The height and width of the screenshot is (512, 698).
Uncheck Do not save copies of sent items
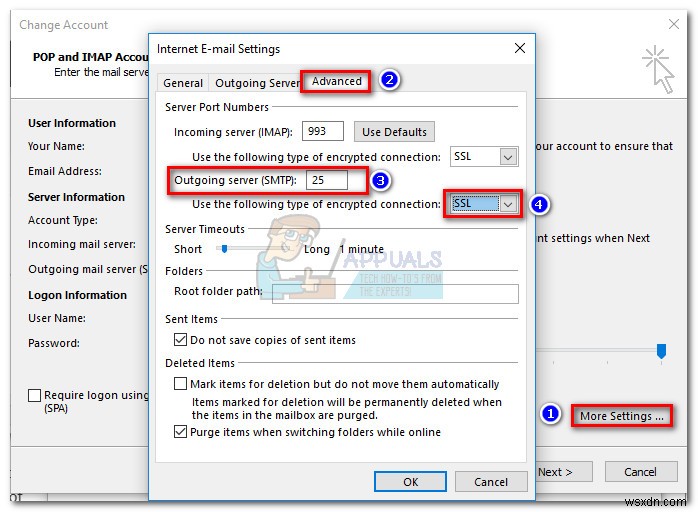coord(180,340)
